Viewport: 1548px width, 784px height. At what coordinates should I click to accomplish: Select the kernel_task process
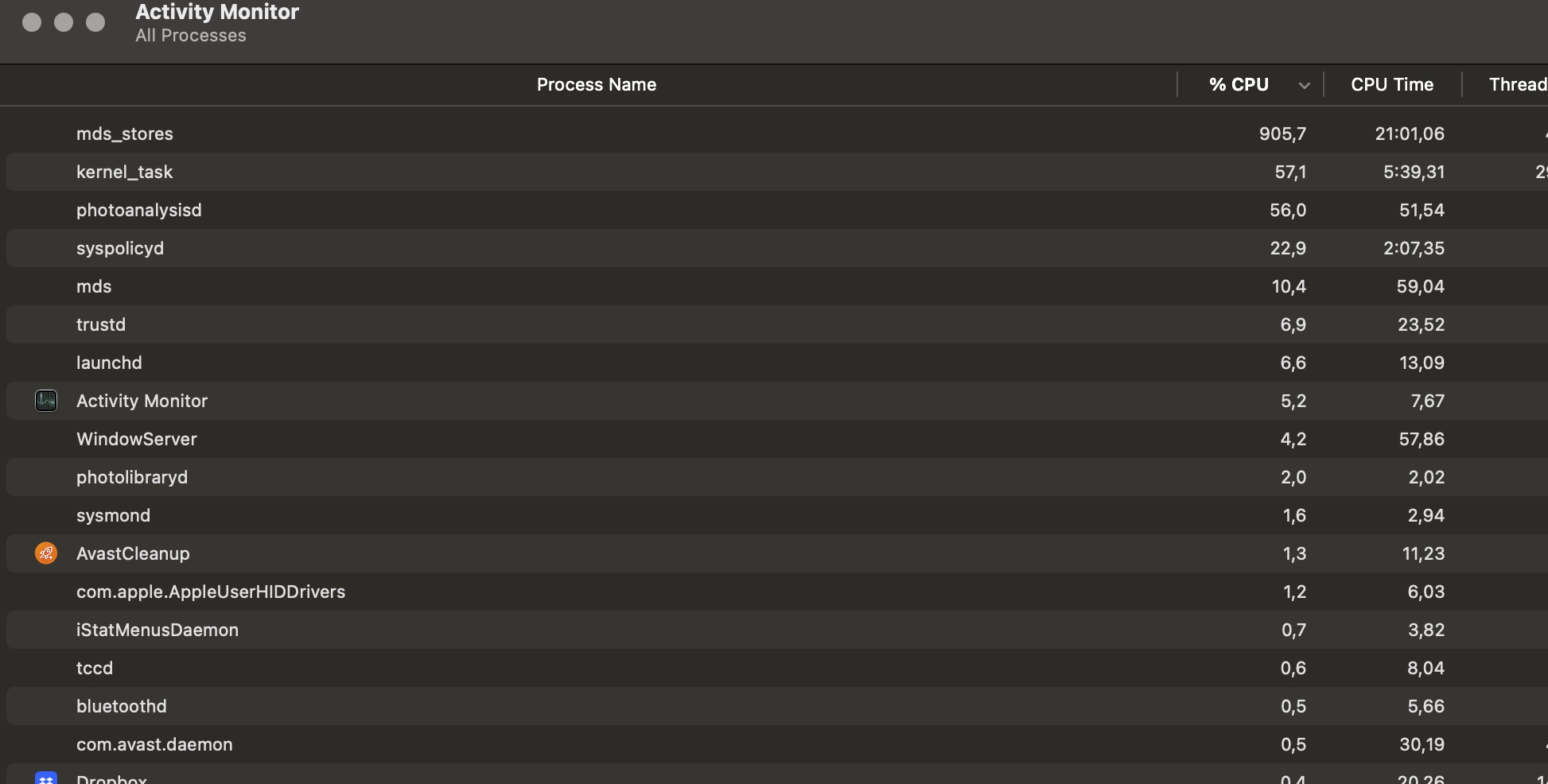click(x=124, y=172)
